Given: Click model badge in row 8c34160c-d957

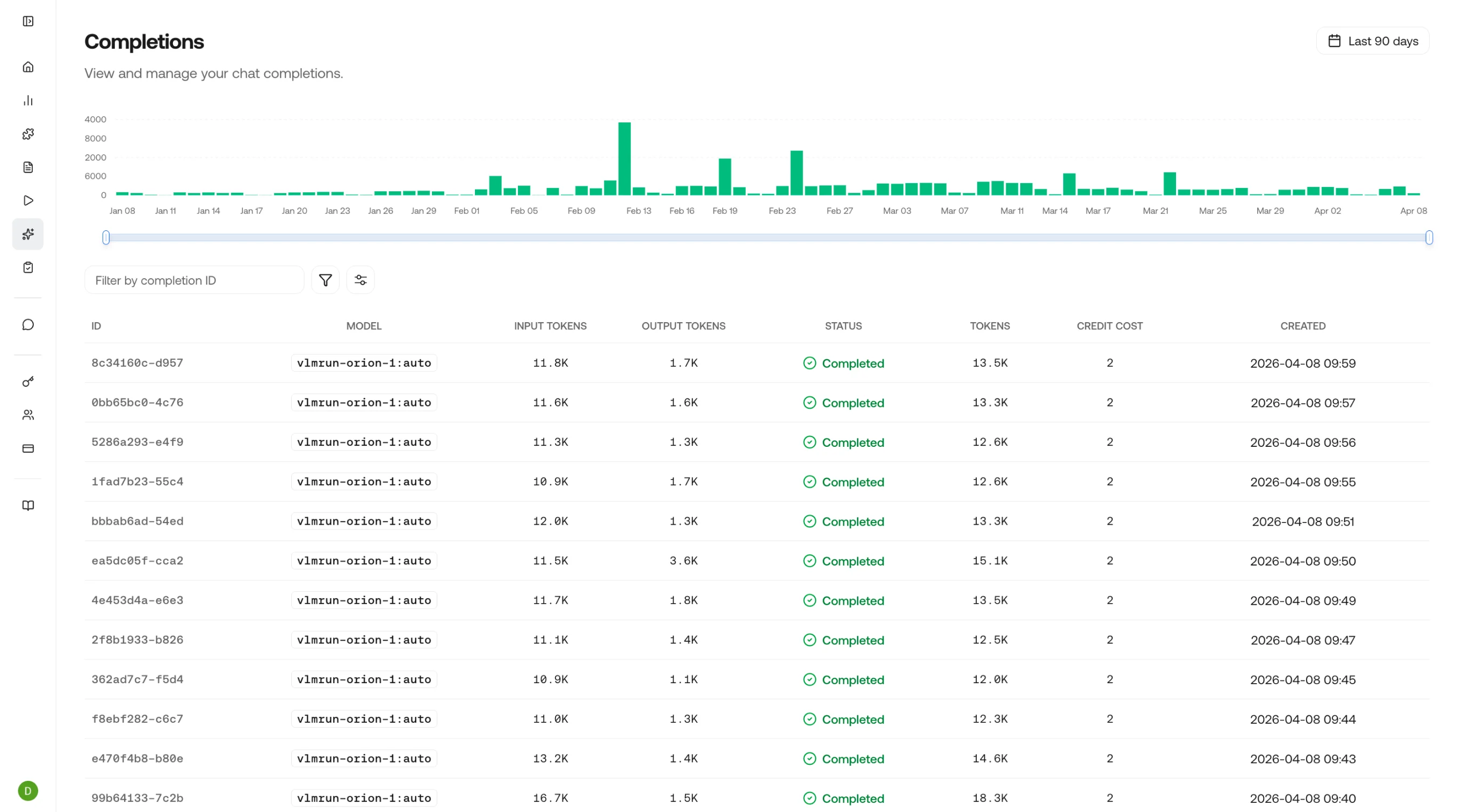Looking at the screenshot, I should point(364,363).
